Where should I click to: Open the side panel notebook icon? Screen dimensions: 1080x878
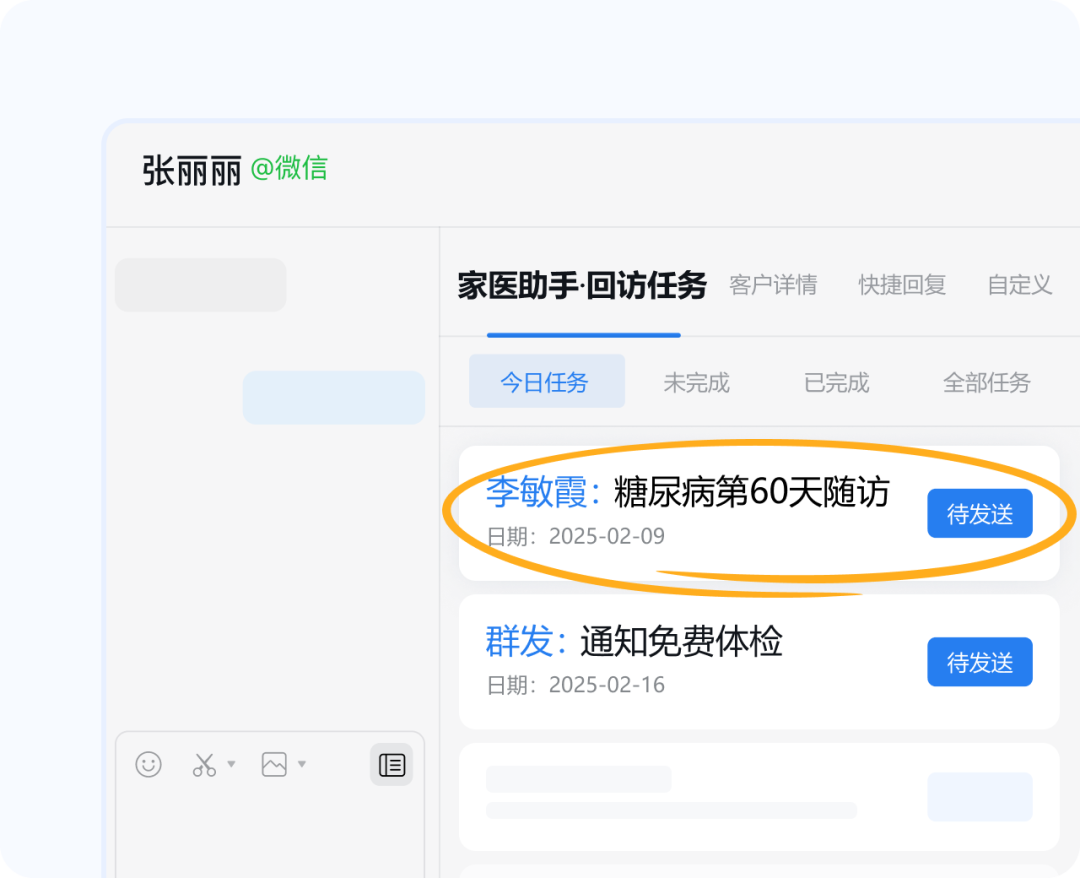(x=391, y=765)
